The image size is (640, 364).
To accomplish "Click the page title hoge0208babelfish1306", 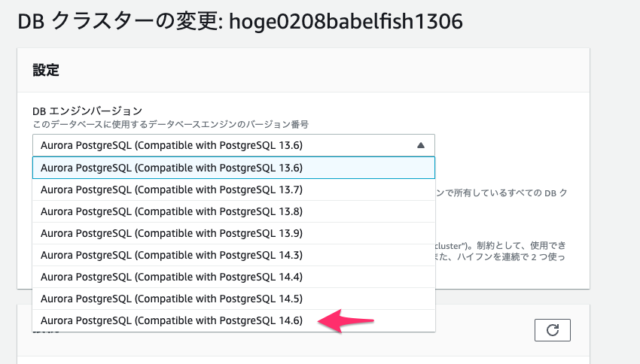I will pos(346,21).
